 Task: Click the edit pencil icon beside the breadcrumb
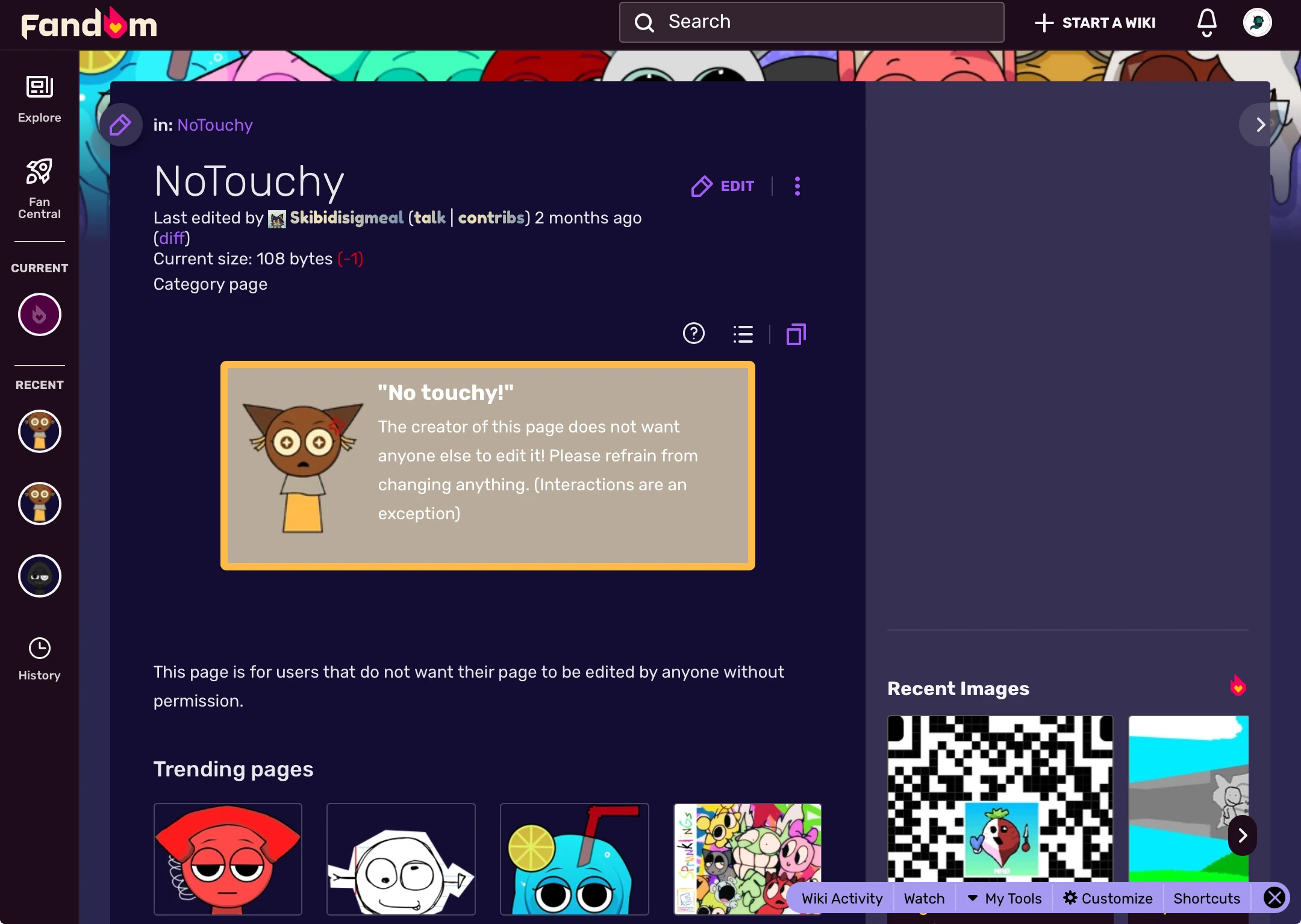pyautogui.click(x=120, y=124)
